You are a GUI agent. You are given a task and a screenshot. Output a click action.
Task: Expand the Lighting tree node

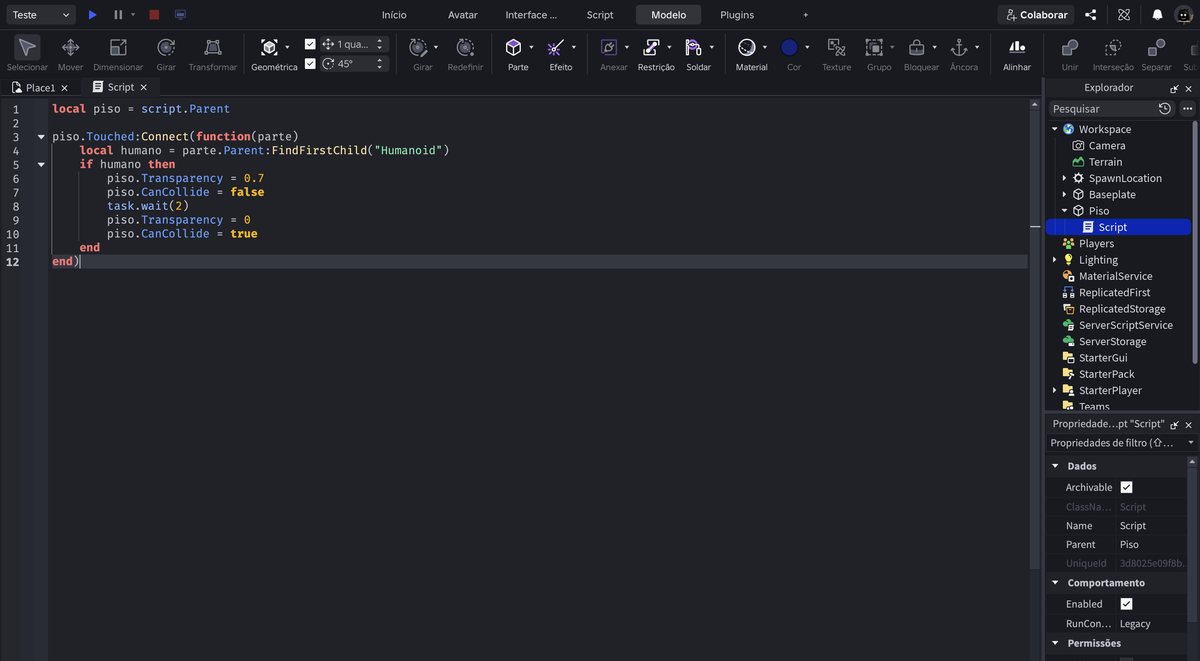coord(1054,260)
